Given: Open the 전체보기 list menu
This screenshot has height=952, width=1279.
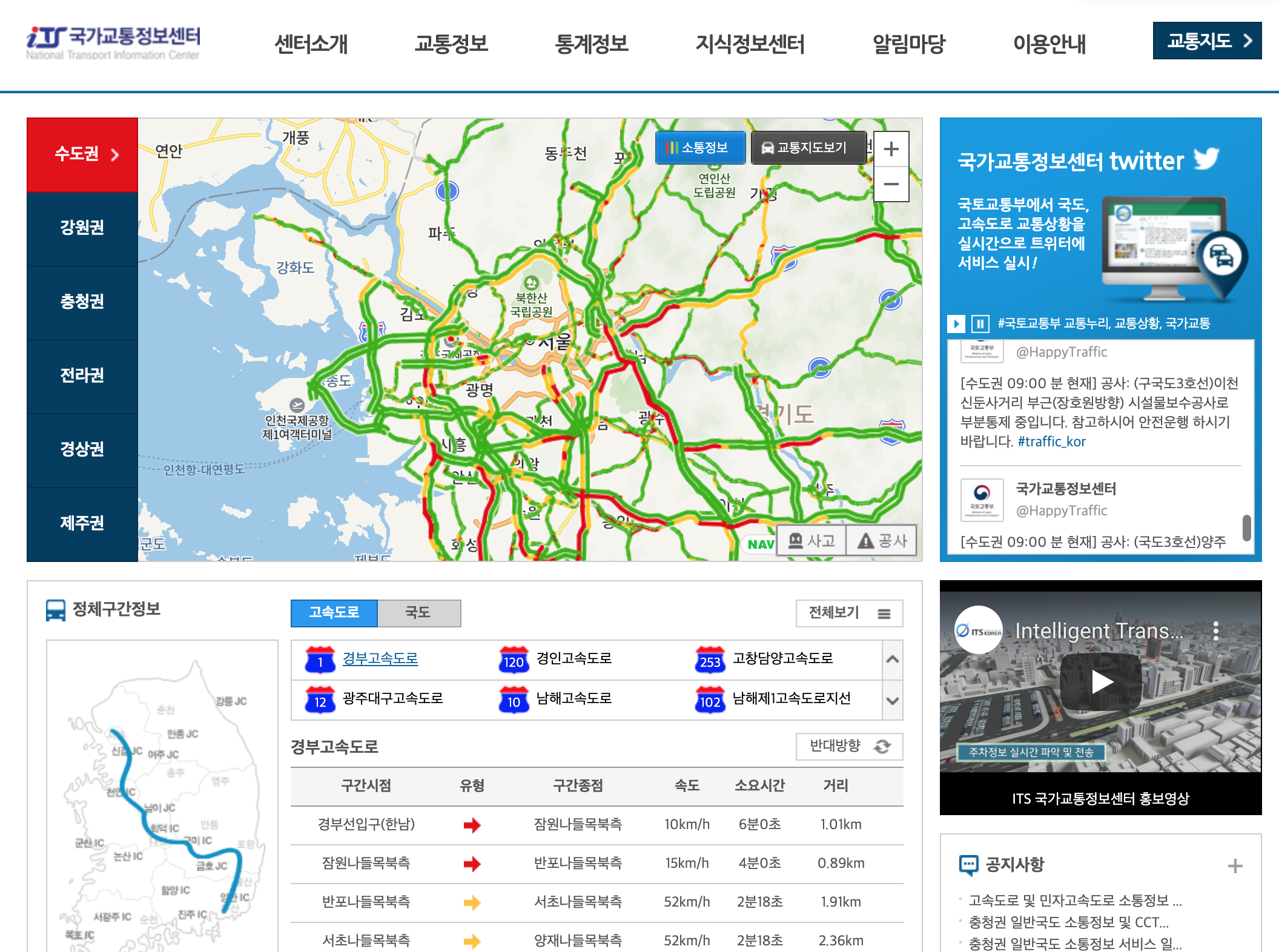Looking at the screenshot, I should [x=848, y=613].
